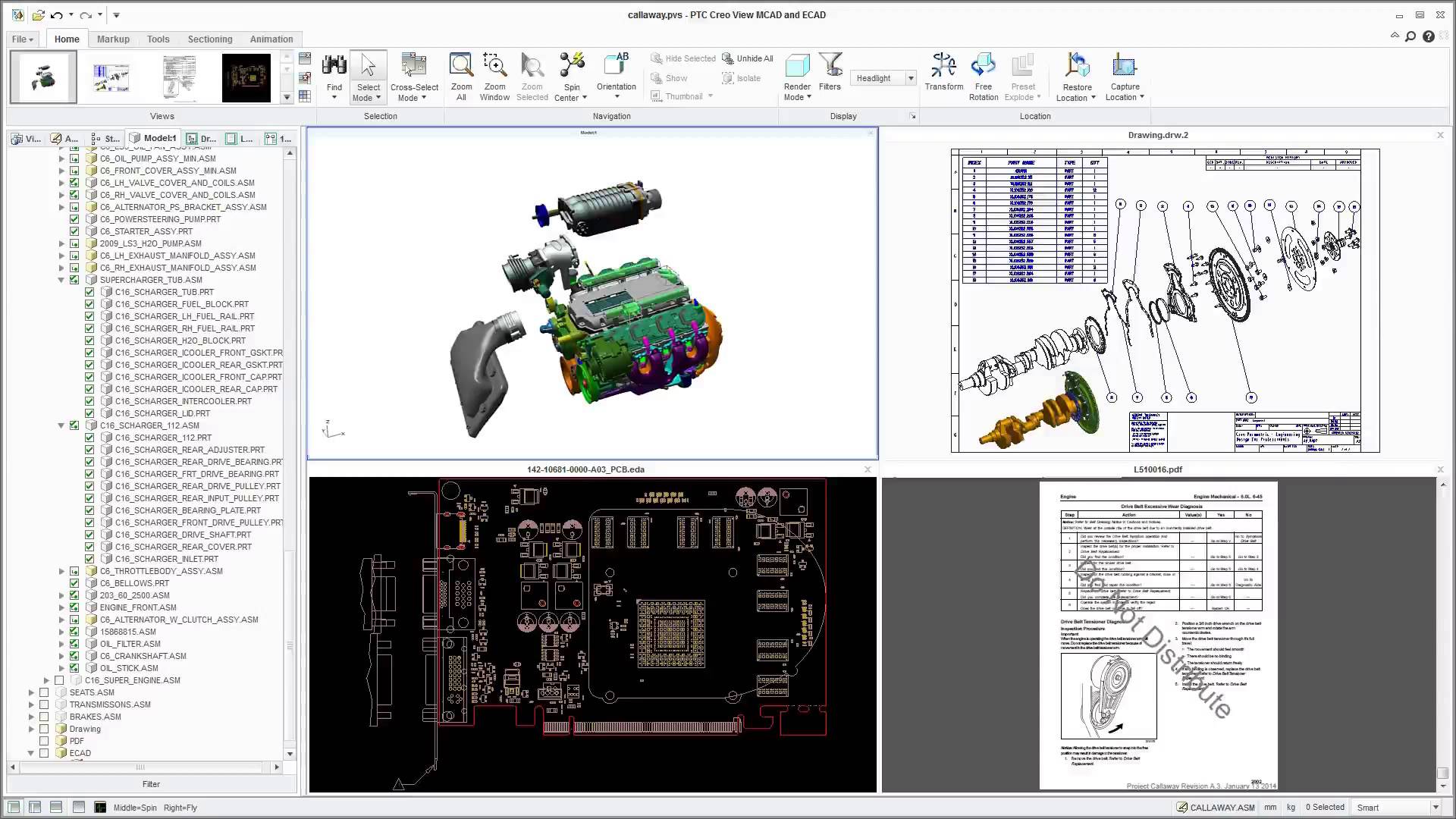
Task: Open the File menu
Action: 23,39
